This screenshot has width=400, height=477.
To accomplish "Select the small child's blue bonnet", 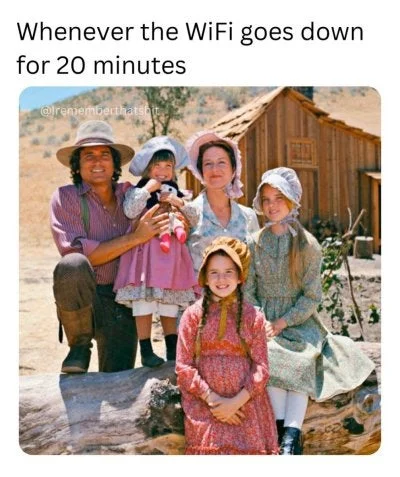I will pyautogui.click(x=158, y=154).
